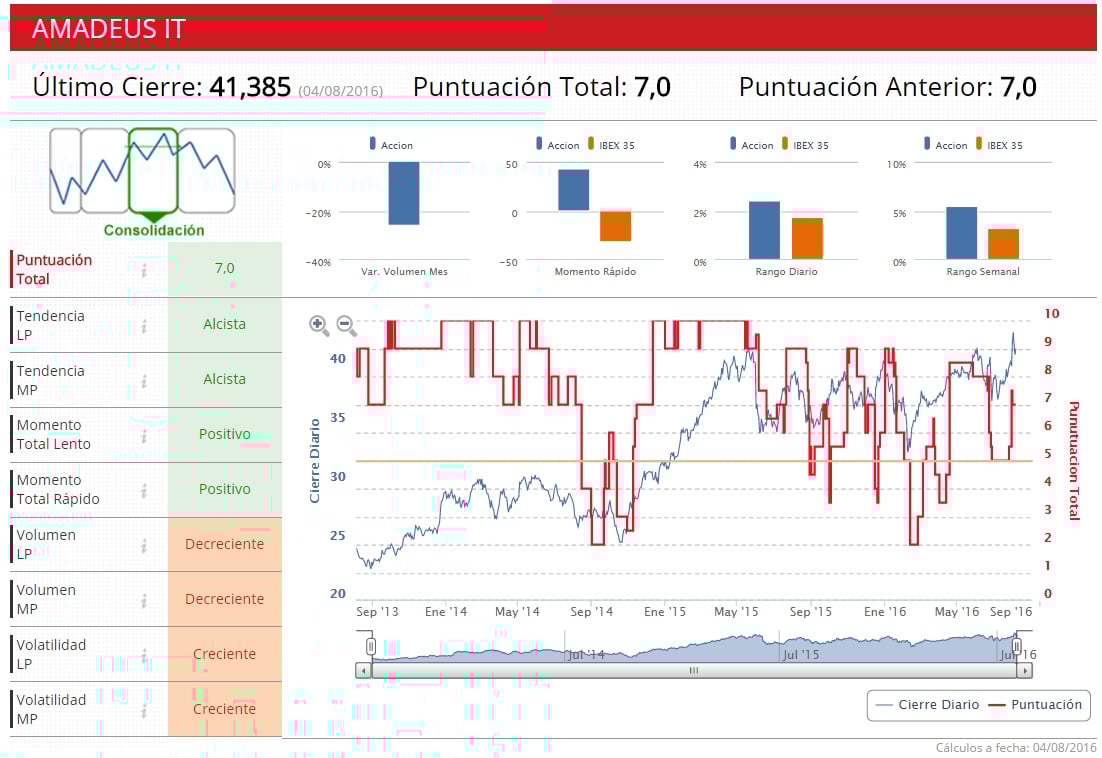Click right arrow of chart navigator scrollbar
This screenshot has width=1102, height=758.
(x=1025, y=671)
